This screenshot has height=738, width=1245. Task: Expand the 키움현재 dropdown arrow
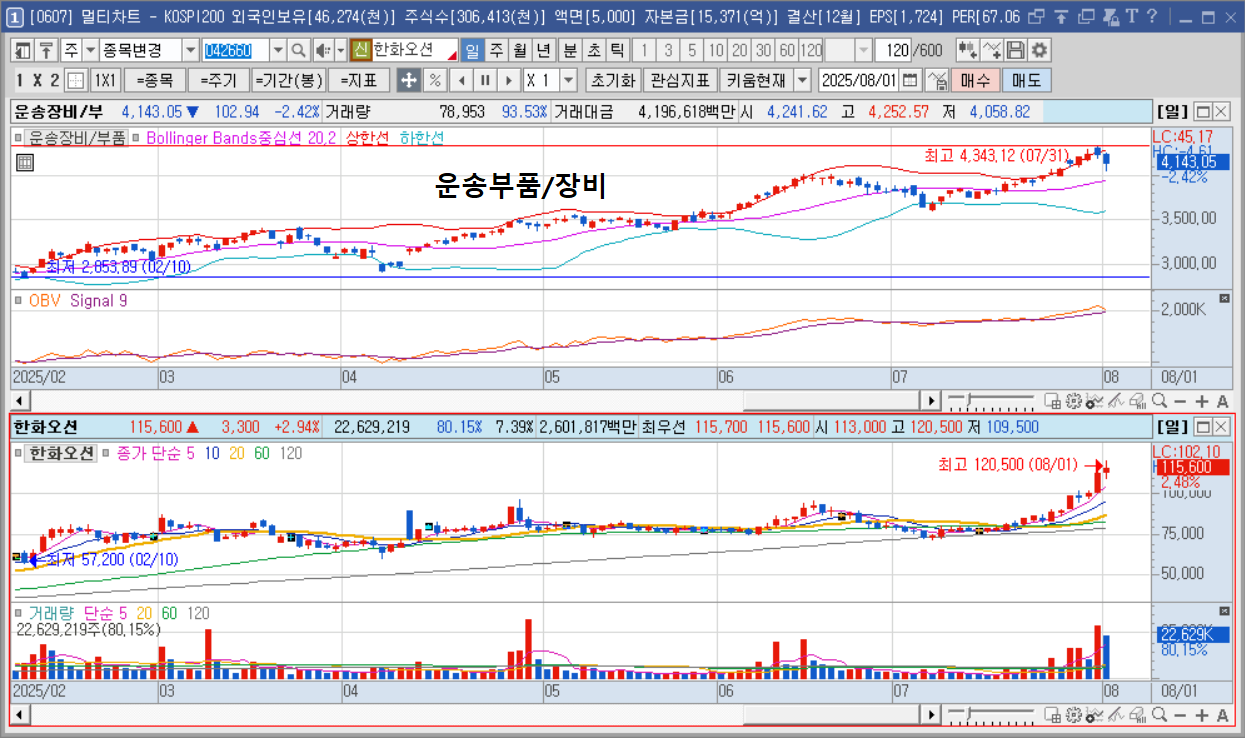coord(804,80)
